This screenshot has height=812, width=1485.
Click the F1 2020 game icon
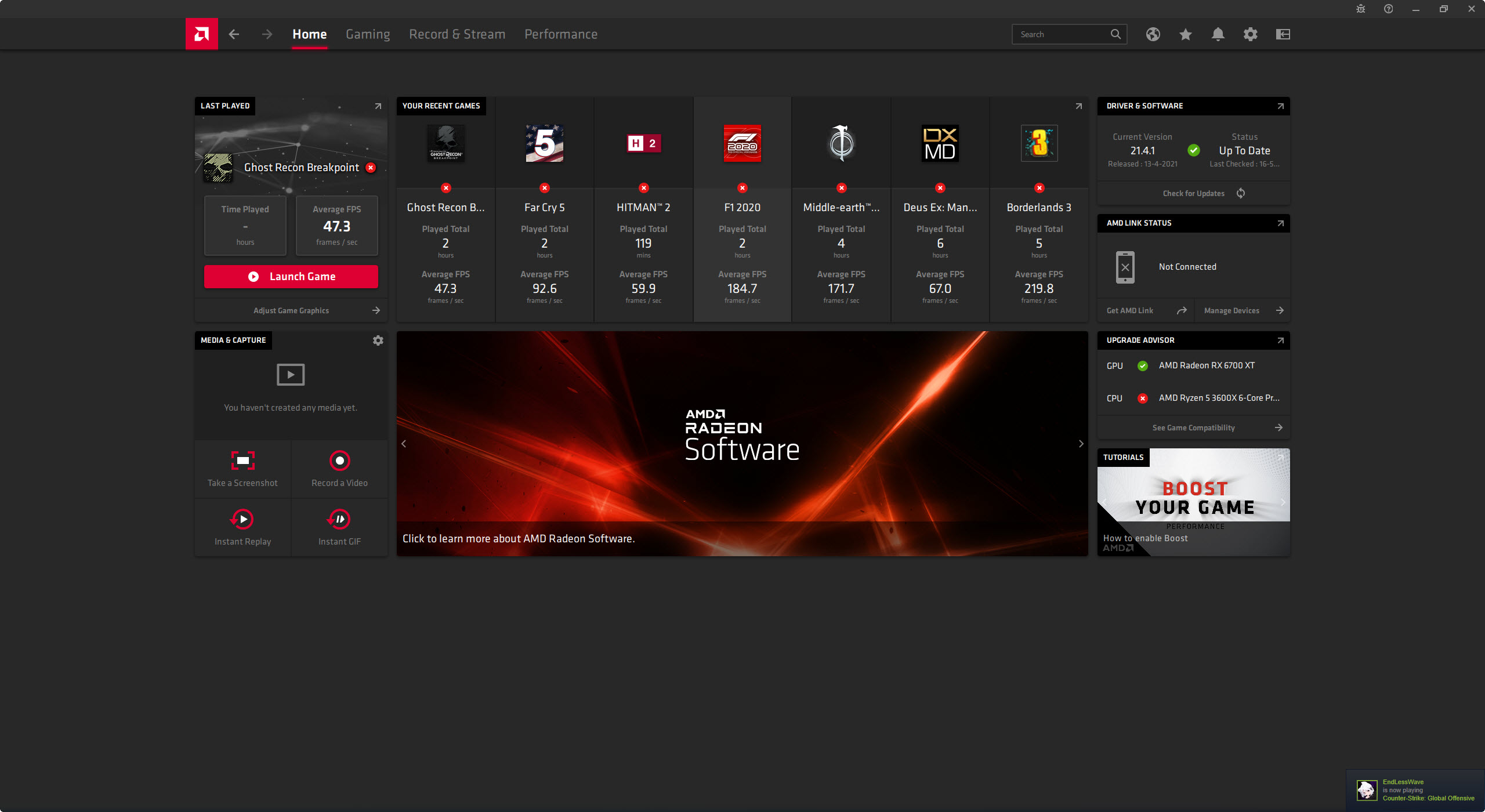pyautogui.click(x=742, y=143)
